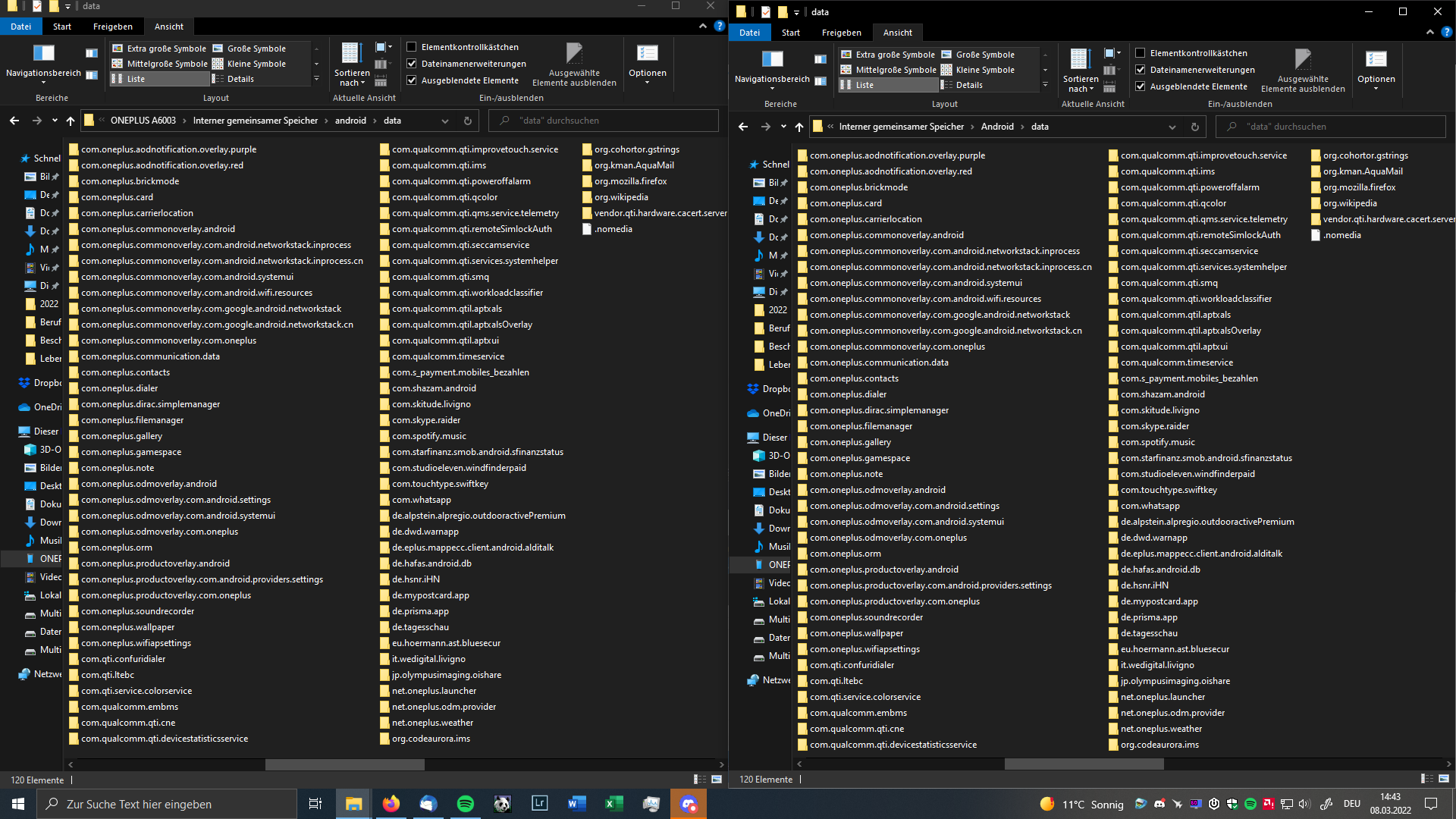Viewport: 1456px width, 819px height.
Task: Click Windows taskbar search box
Action: (x=167, y=804)
